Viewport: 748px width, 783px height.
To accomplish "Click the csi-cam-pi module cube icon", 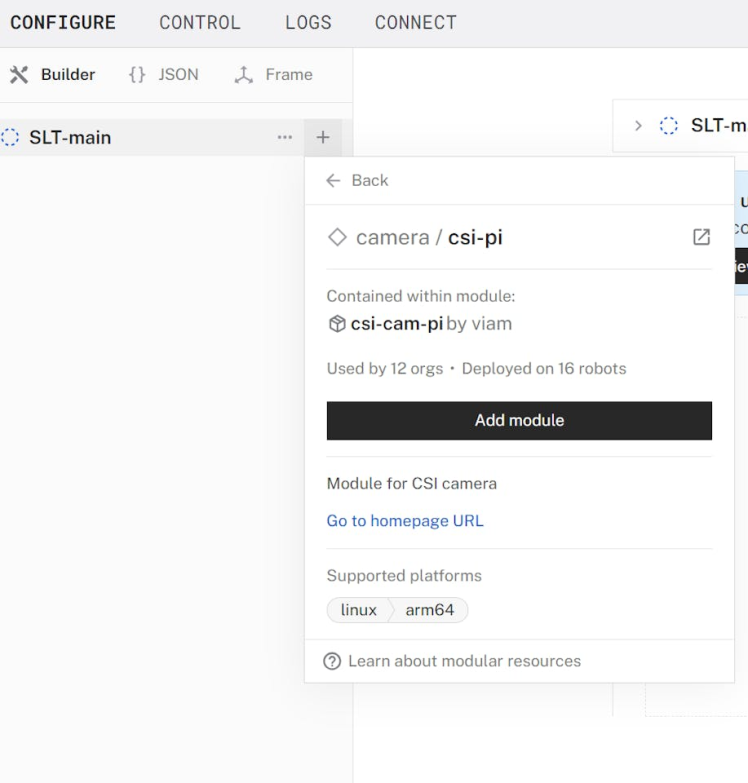I will point(337,324).
